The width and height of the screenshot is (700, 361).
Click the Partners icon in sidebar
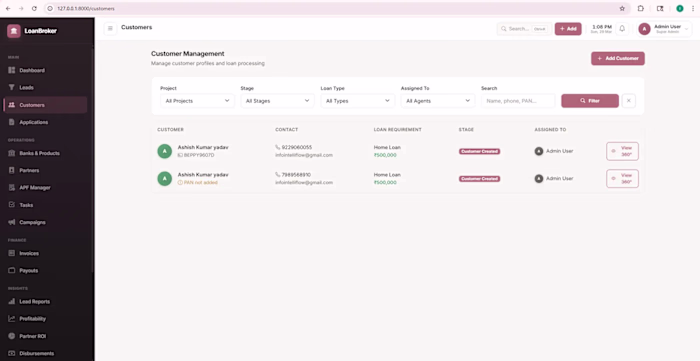coord(12,170)
